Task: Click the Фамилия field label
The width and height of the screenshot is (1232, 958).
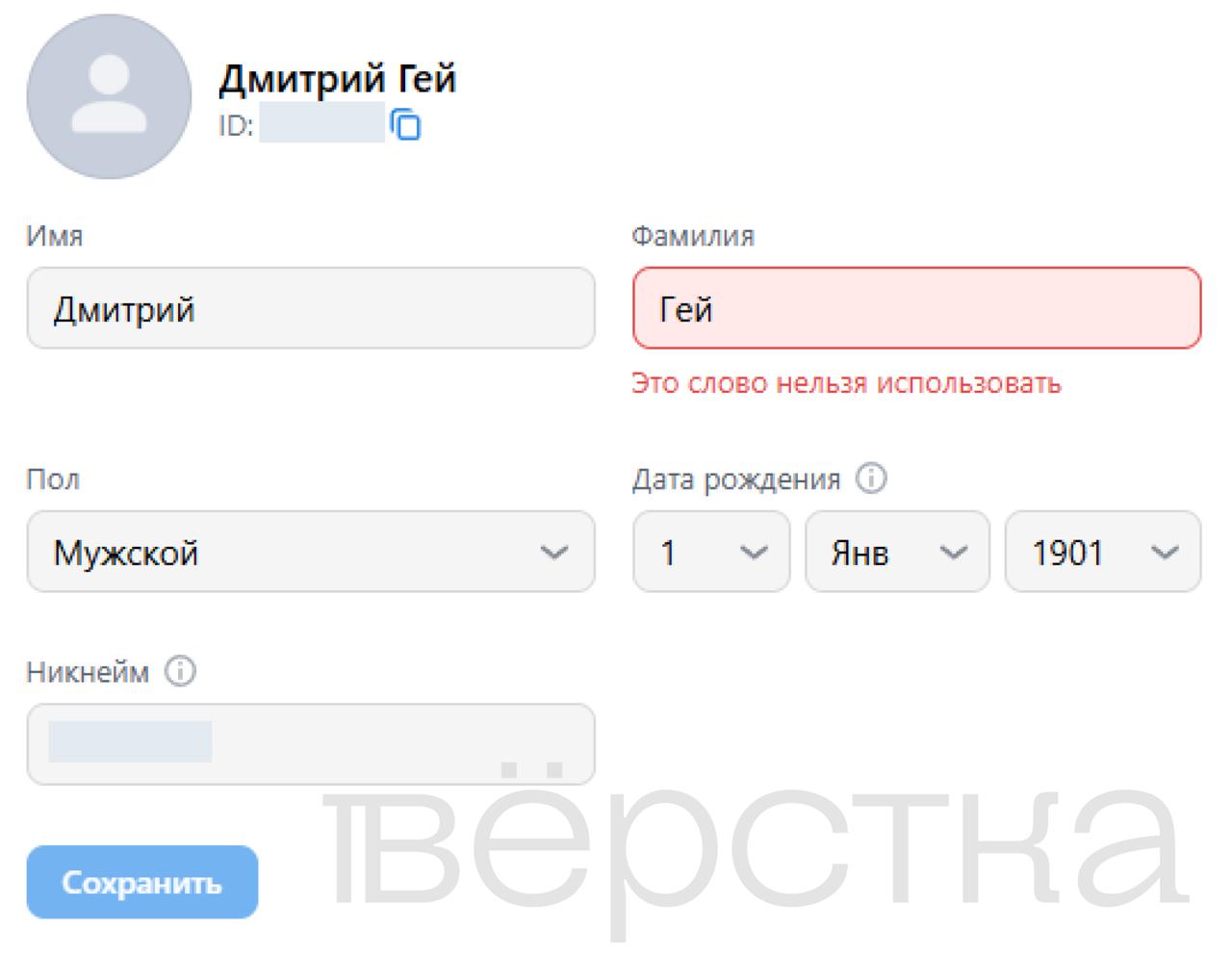Action: (x=693, y=236)
